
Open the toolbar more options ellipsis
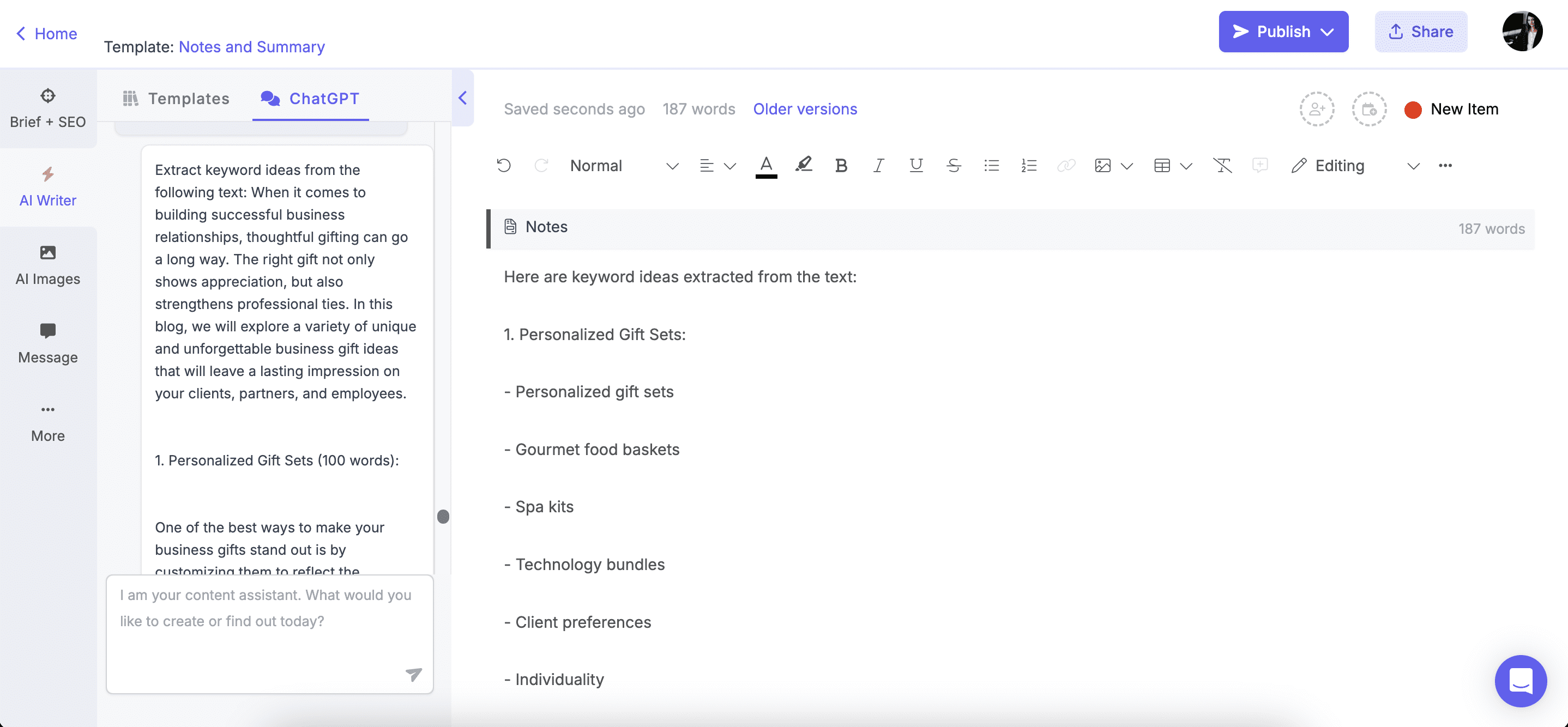tap(1445, 166)
